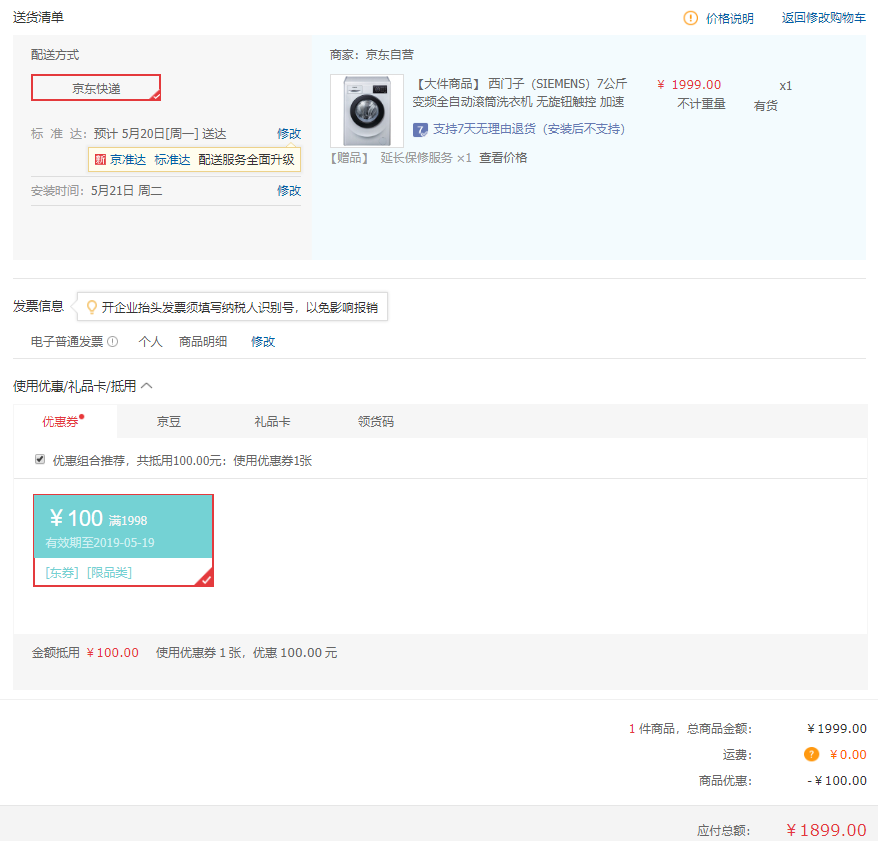Click the 京准达 link

tap(128, 160)
